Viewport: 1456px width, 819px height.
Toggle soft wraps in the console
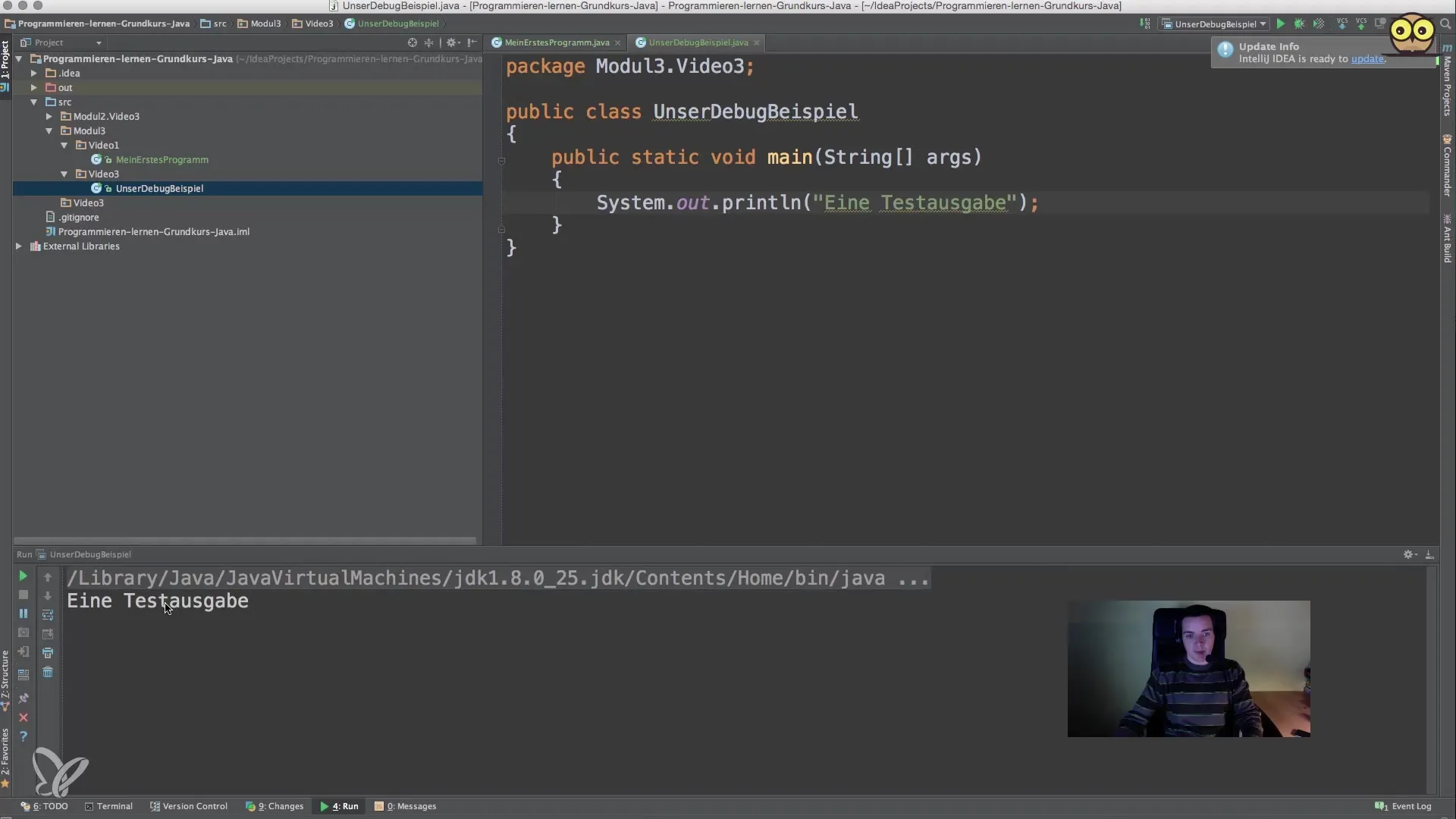(x=48, y=615)
